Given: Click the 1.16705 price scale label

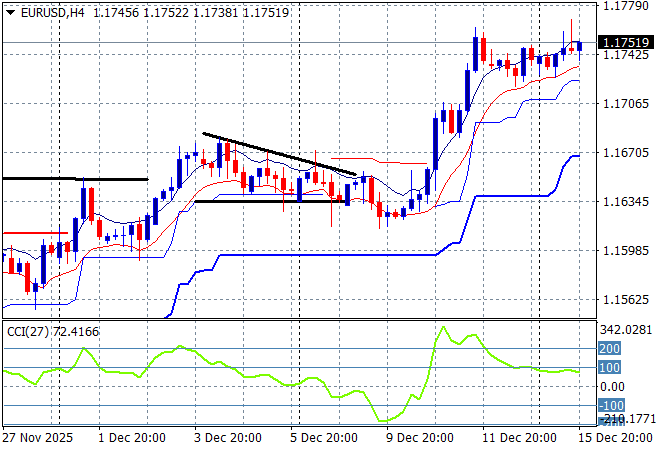Looking at the screenshot, I should (625, 152).
